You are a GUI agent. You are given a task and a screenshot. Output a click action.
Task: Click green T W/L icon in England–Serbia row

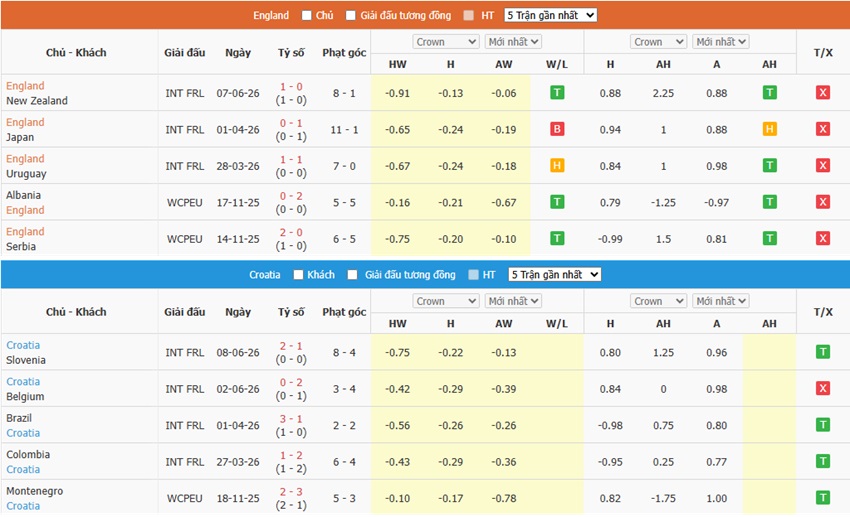[x=557, y=238]
